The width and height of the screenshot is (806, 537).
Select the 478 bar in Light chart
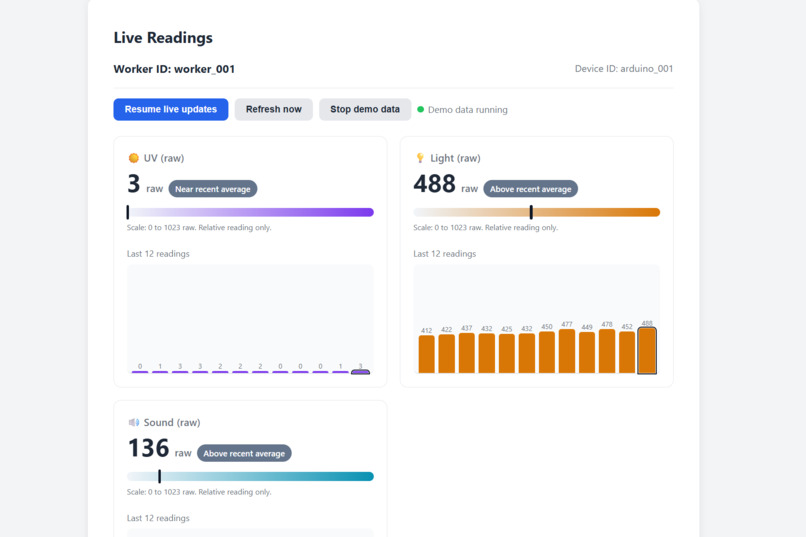(607, 351)
